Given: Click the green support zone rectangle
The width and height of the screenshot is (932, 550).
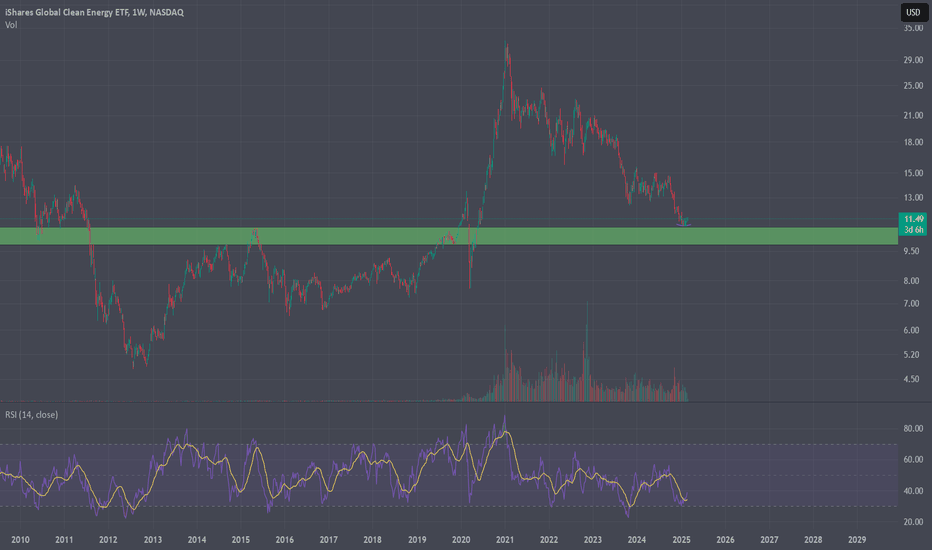Looking at the screenshot, I should pyautogui.click(x=449, y=236).
